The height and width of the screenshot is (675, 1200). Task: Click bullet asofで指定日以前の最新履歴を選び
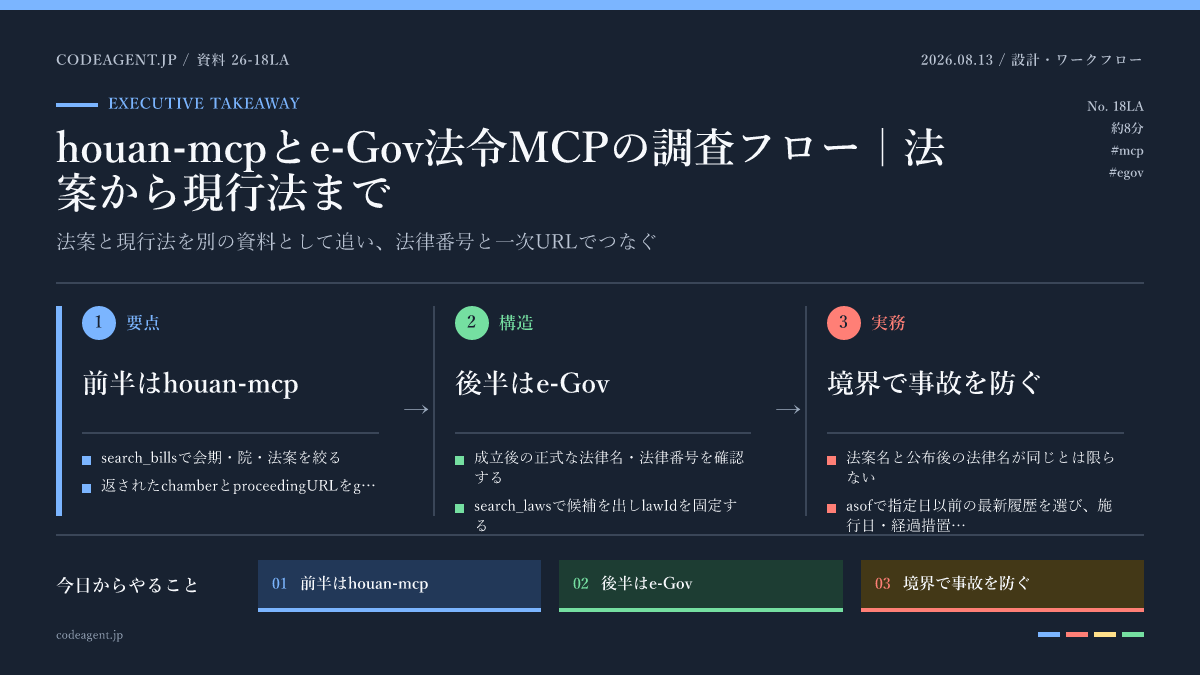tap(979, 515)
